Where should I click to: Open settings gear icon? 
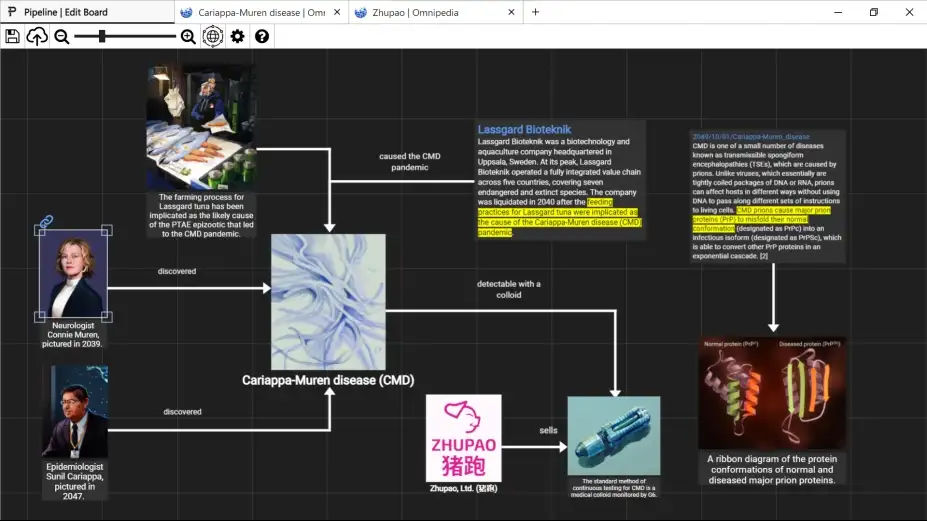(x=238, y=37)
